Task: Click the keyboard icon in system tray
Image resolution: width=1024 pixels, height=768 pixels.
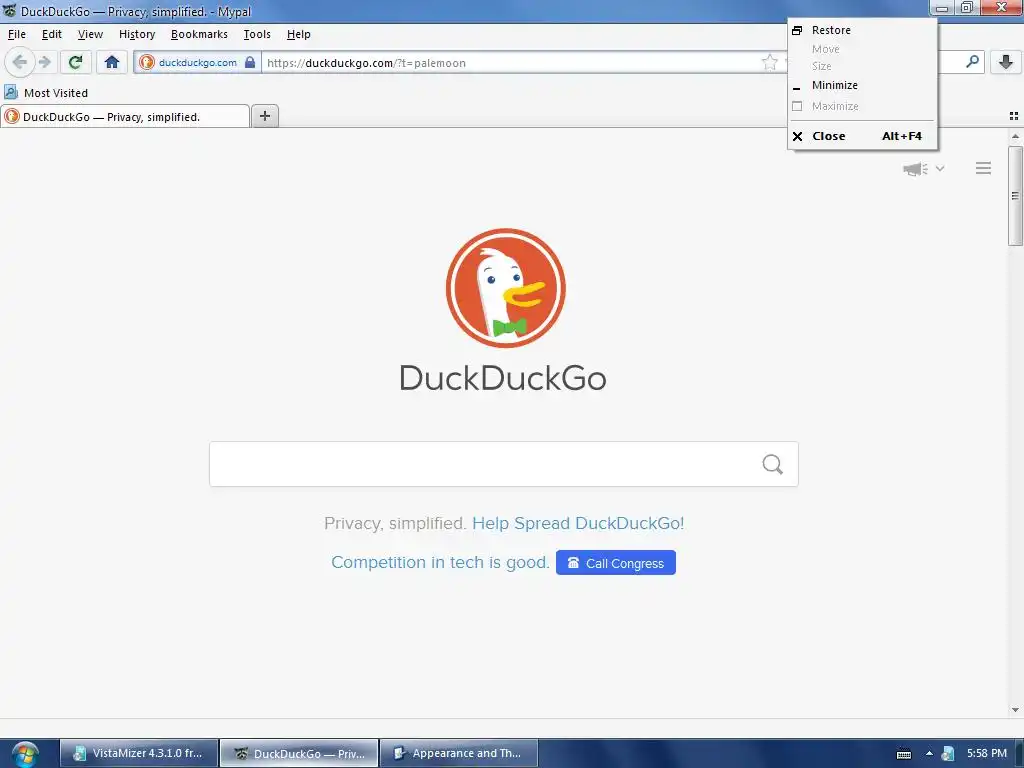Action: (x=904, y=754)
